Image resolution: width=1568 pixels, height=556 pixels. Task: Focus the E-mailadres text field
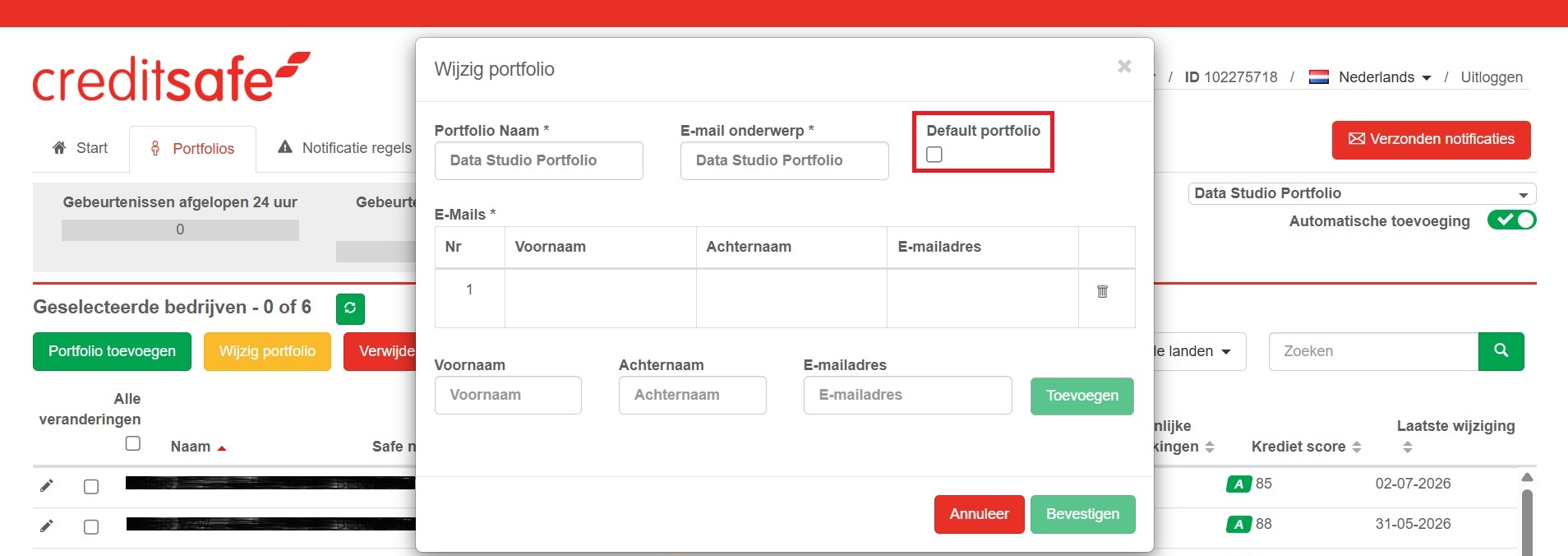pyautogui.click(x=907, y=395)
